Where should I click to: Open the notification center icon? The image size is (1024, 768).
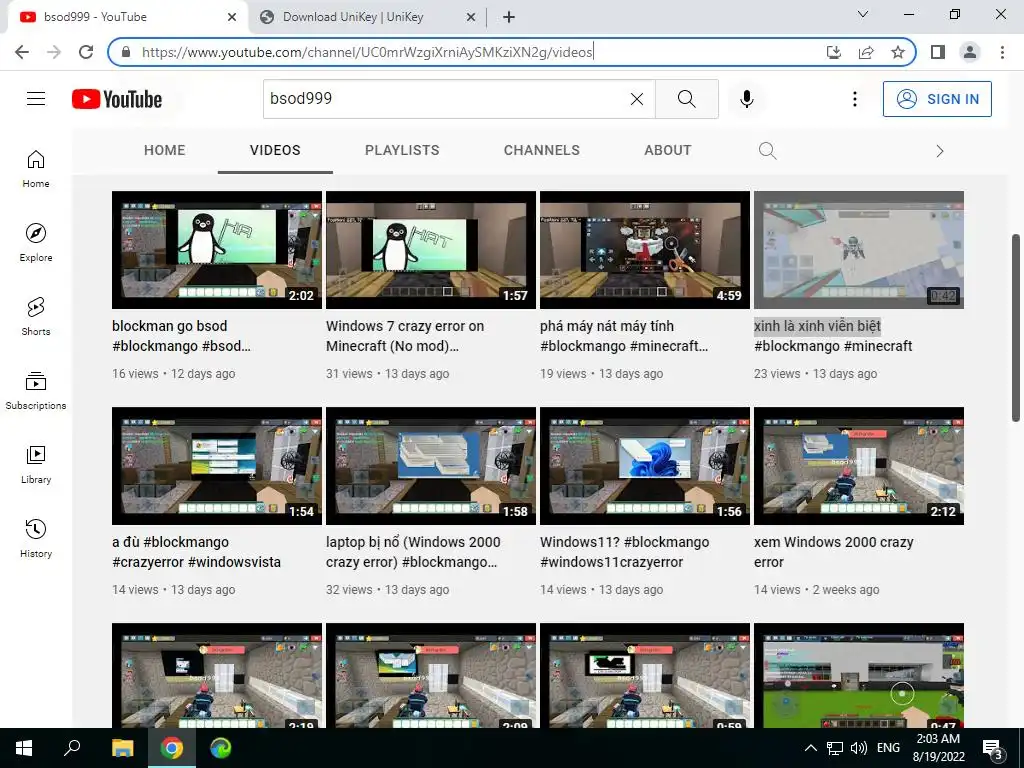click(x=993, y=749)
